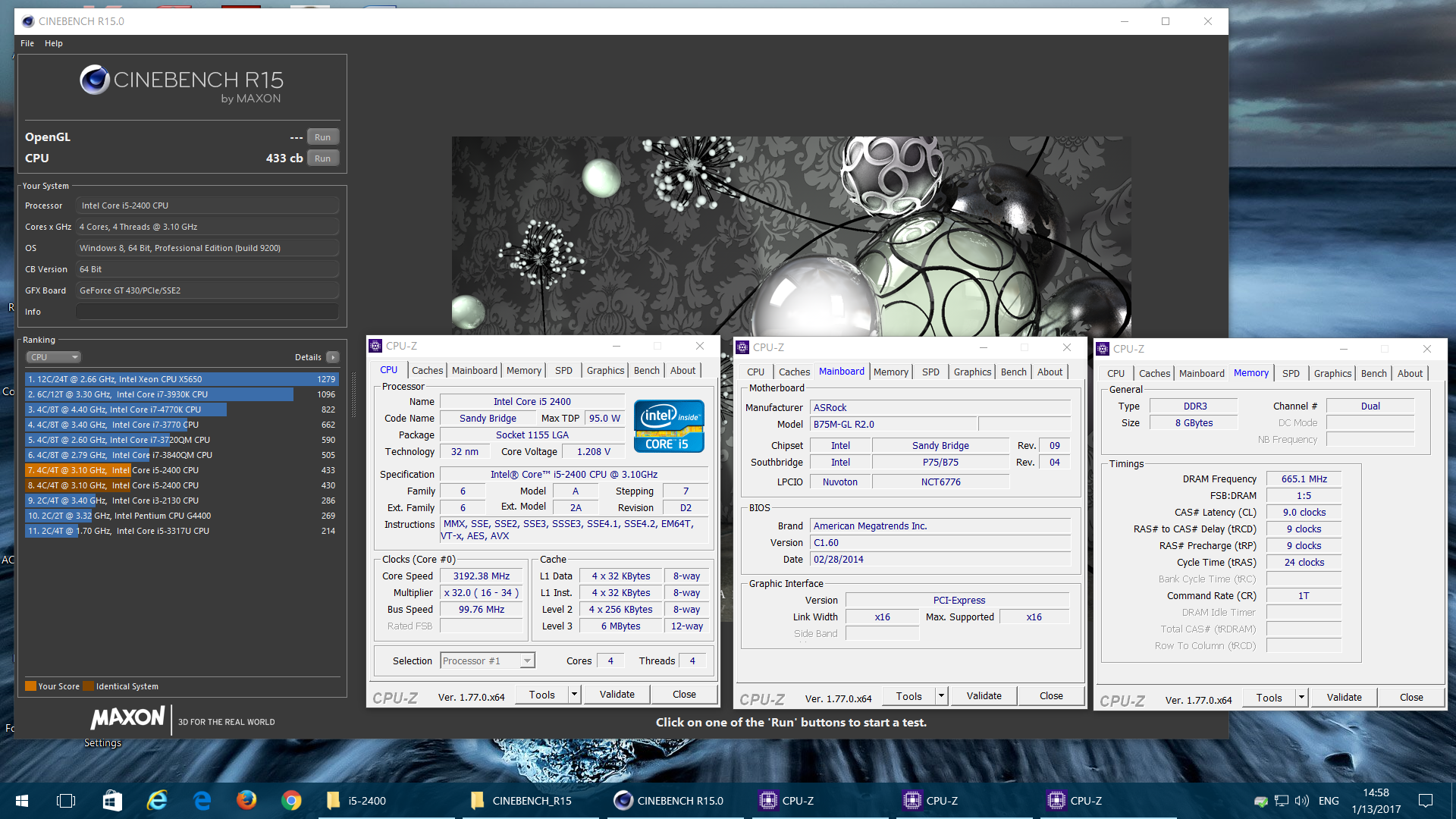1456x819 pixels.
Task: Open the Windows Store taskbar icon
Action: click(112, 801)
